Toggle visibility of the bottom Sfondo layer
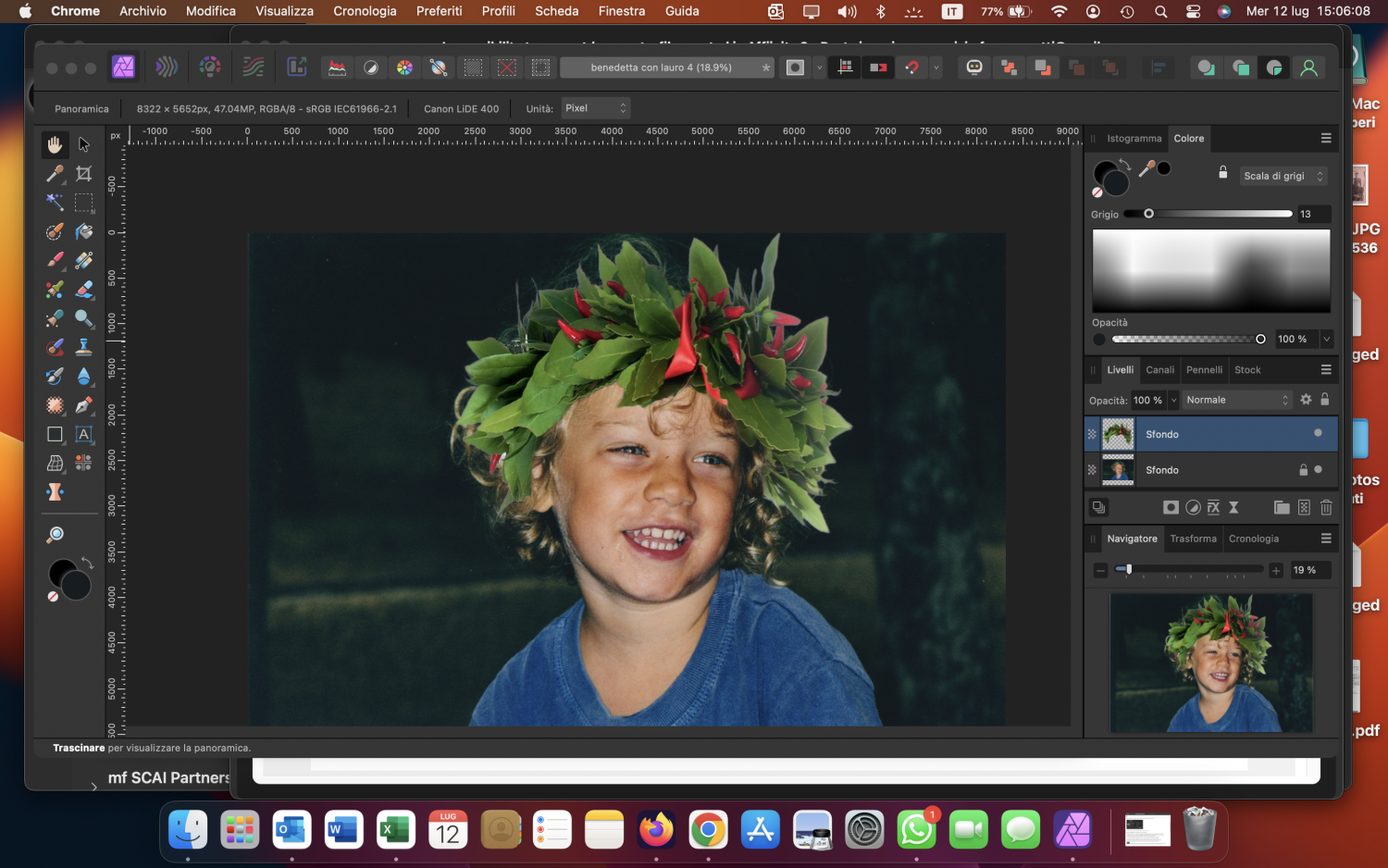The width and height of the screenshot is (1388, 868). click(x=1318, y=470)
